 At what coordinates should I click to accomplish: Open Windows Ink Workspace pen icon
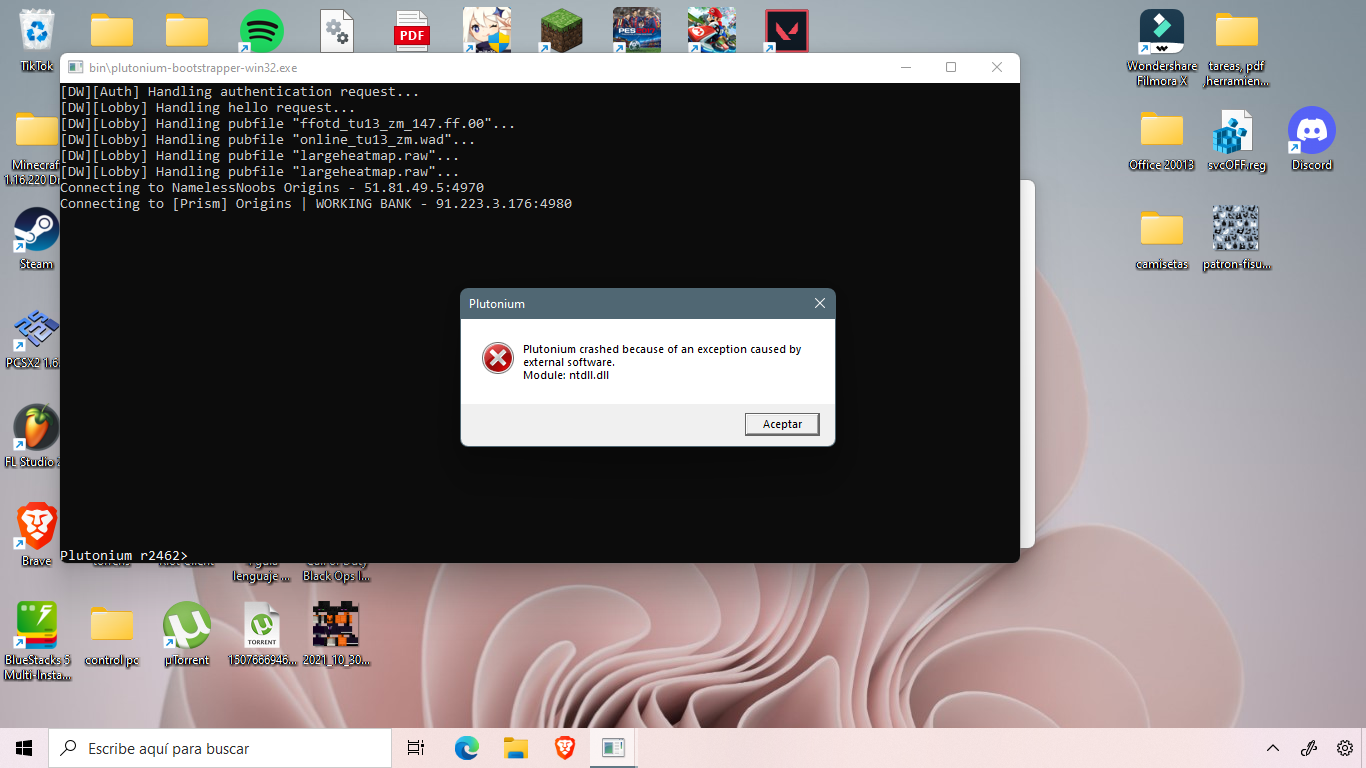pos(1308,748)
